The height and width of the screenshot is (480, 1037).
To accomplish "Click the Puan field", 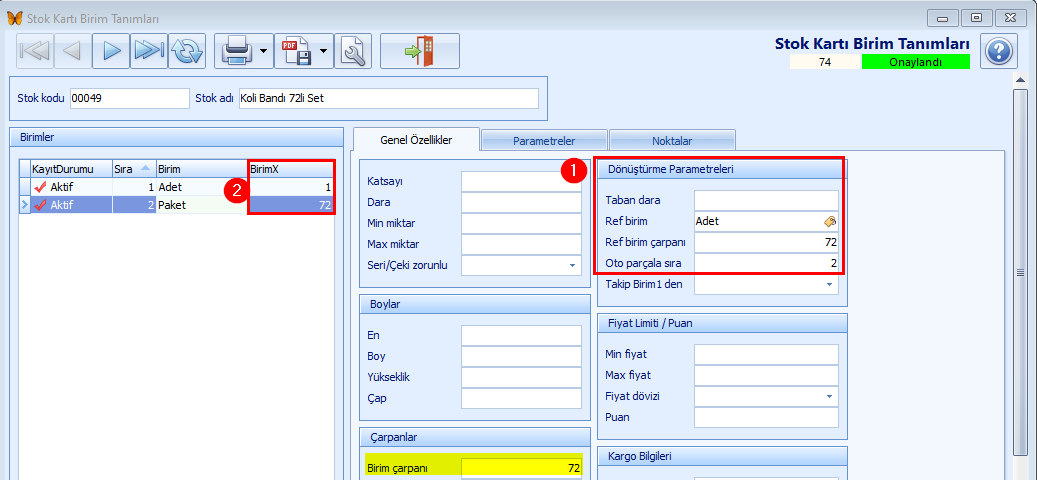I will (x=766, y=418).
